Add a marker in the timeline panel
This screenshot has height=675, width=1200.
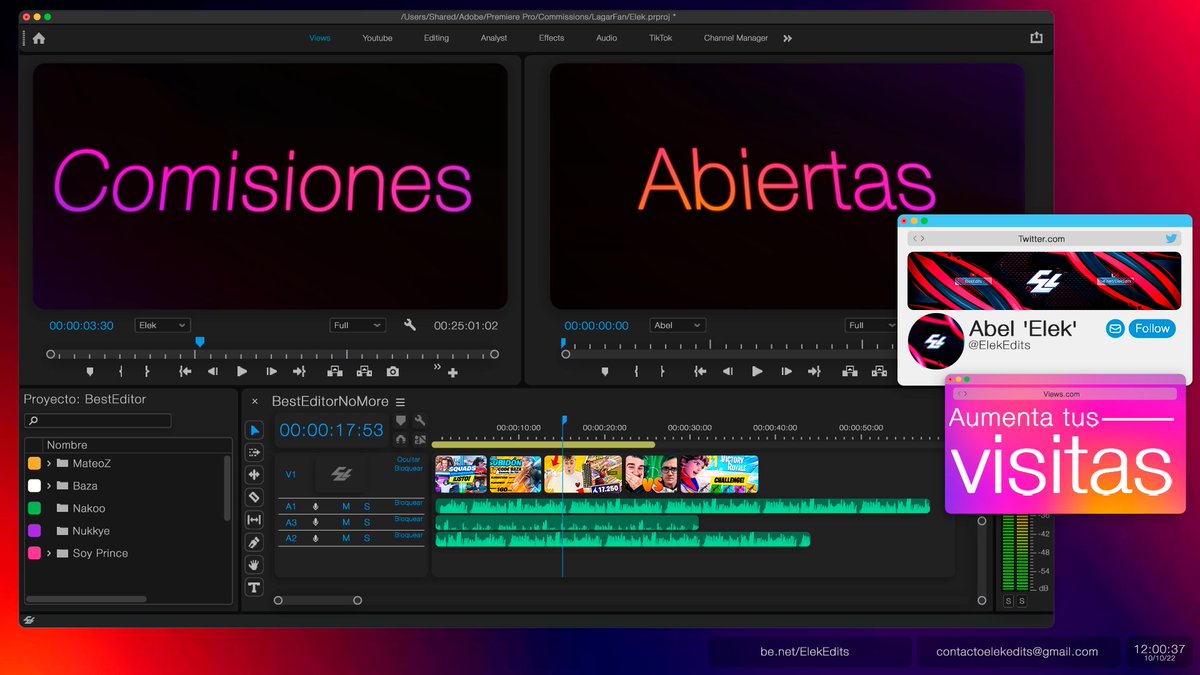[x=401, y=421]
